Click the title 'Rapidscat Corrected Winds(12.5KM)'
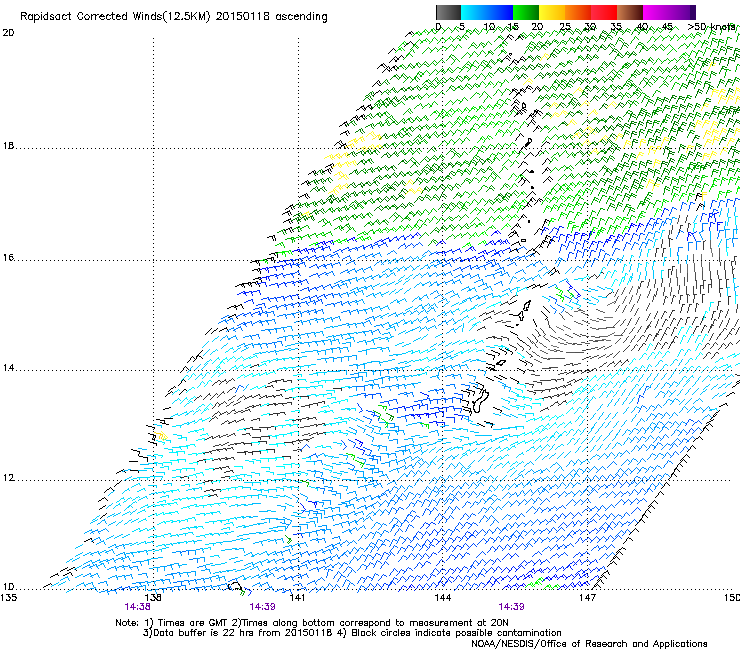 click(x=115, y=17)
